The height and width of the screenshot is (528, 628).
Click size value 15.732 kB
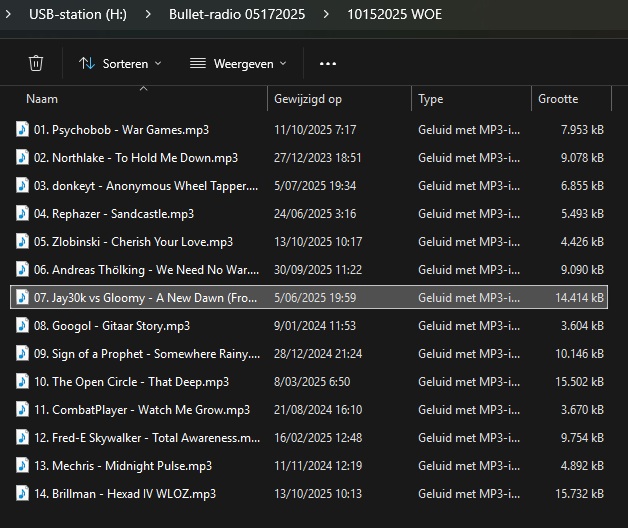(x=579, y=494)
